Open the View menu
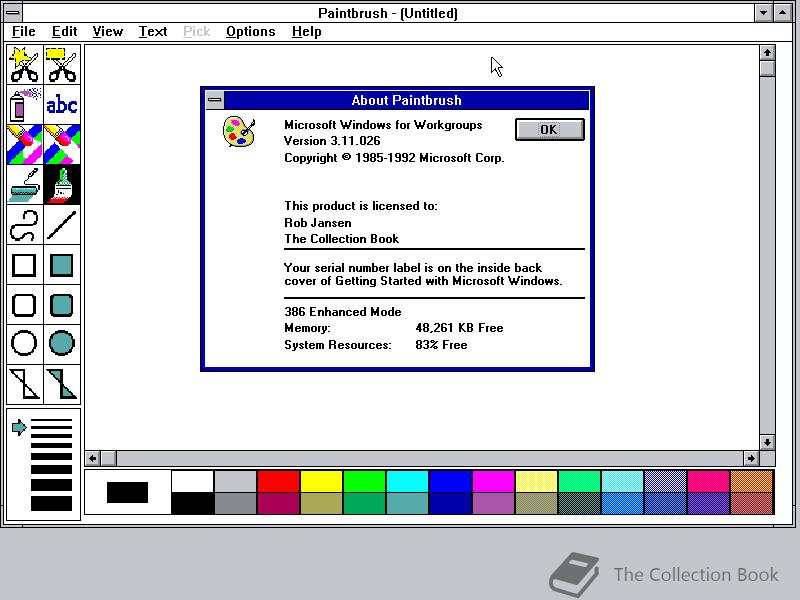Viewport: 800px width, 600px height. pyautogui.click(x=108, y=32)
